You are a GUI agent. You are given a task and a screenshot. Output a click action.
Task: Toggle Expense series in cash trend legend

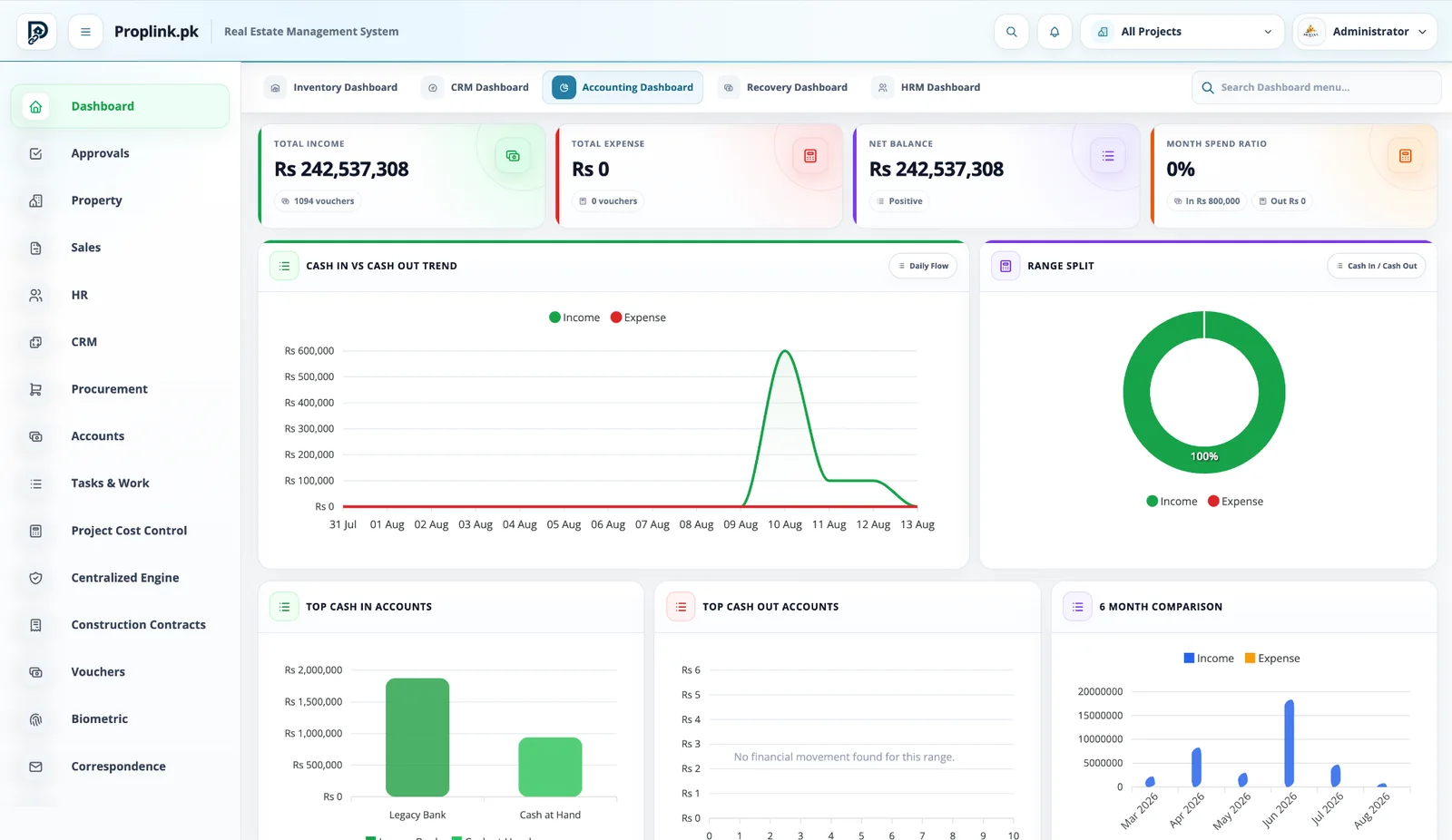(x=638, y=317)
